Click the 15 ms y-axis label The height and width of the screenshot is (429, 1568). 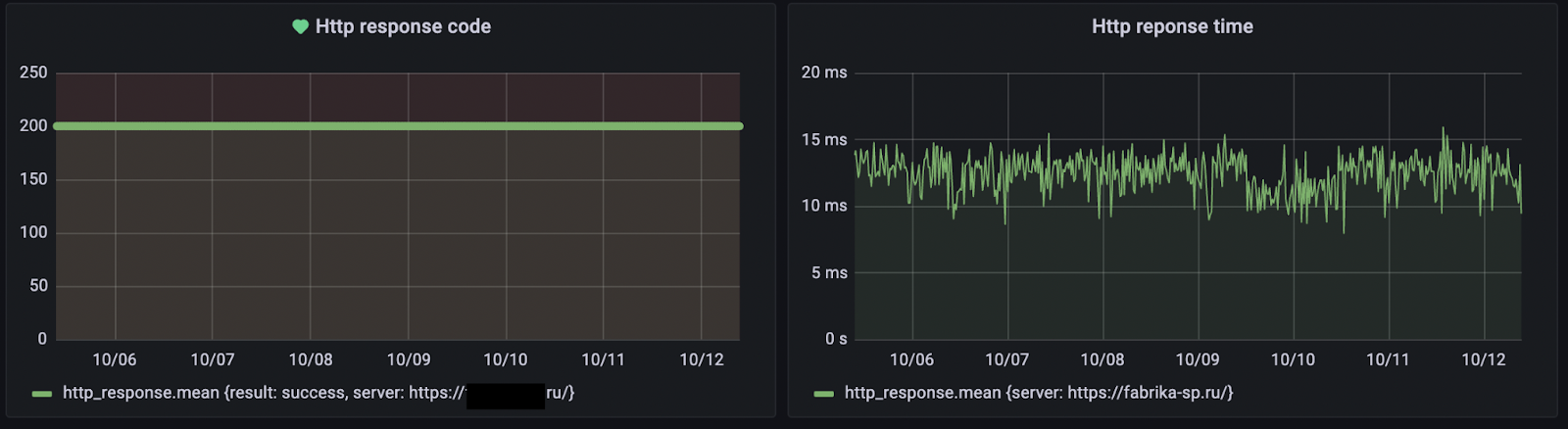pos(824,139)
